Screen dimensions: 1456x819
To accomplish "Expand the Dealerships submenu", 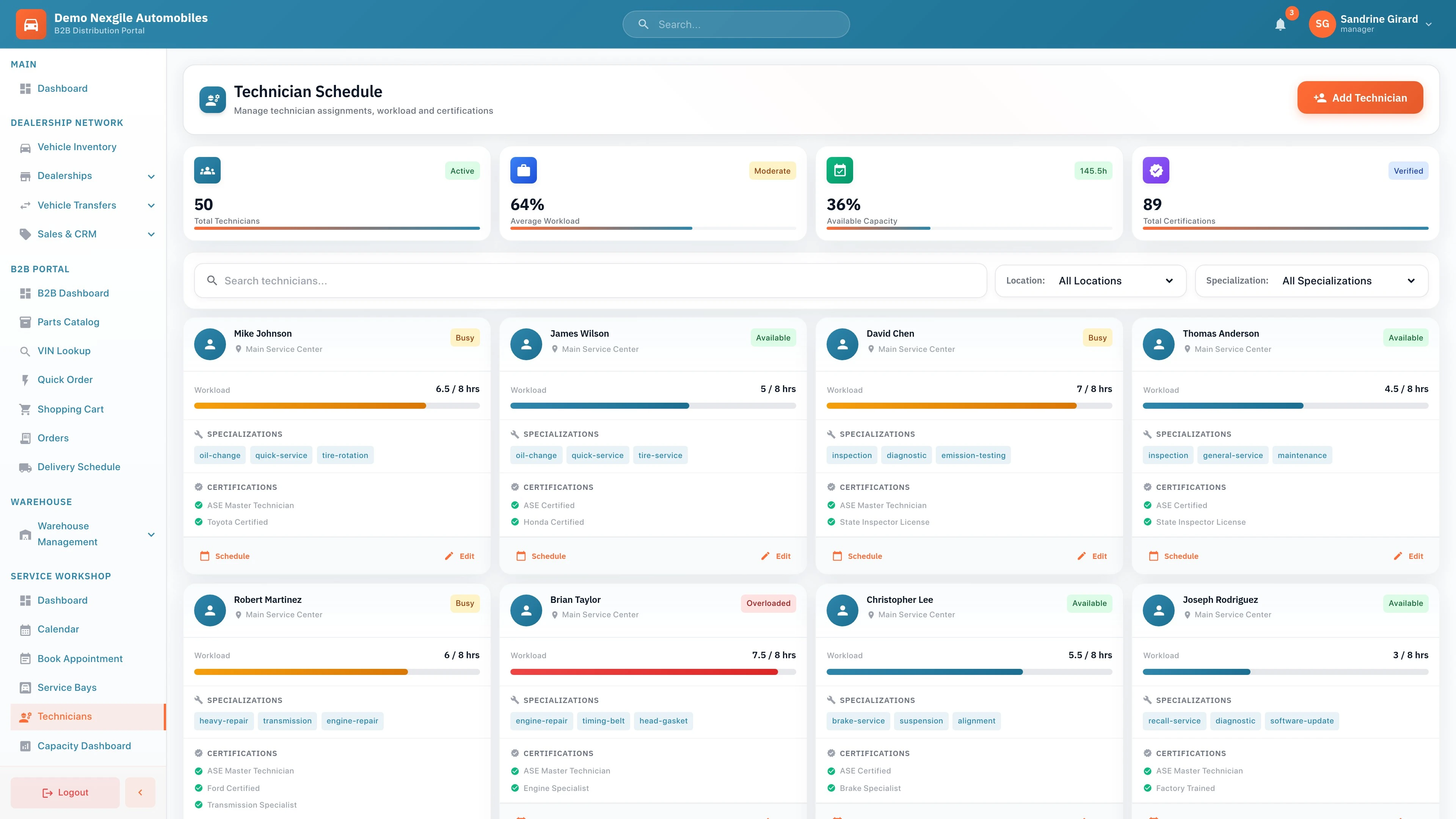I will (151, 176).
